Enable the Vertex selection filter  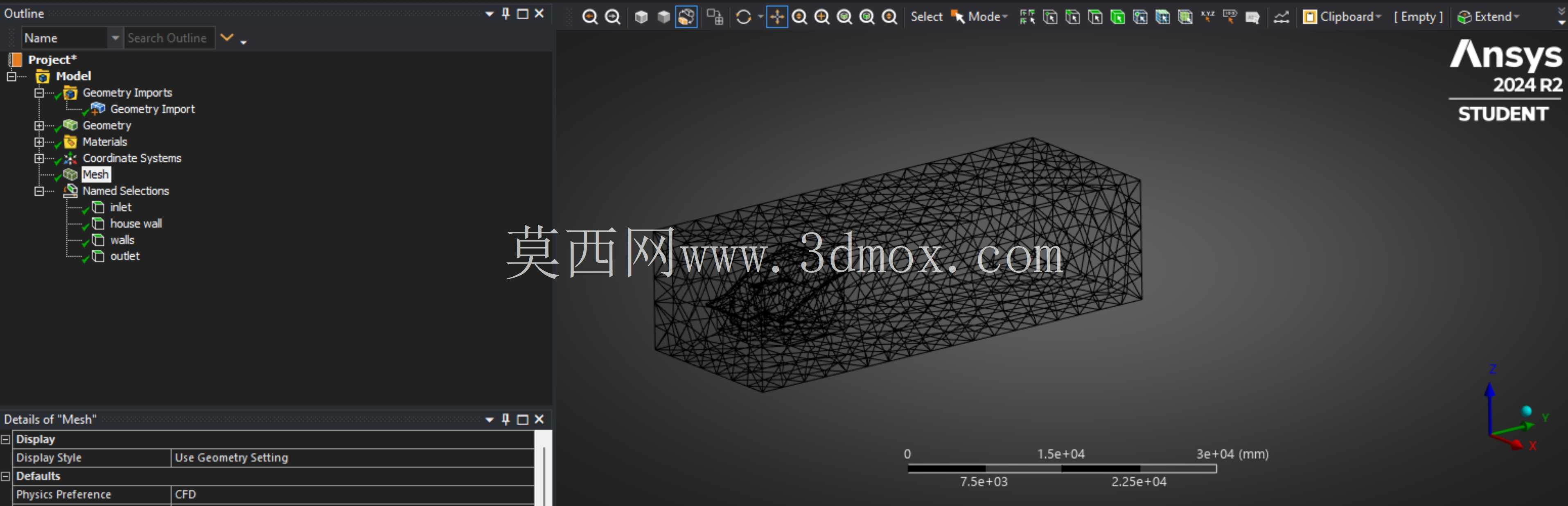pyautogui.click(x=1050, y=17)
